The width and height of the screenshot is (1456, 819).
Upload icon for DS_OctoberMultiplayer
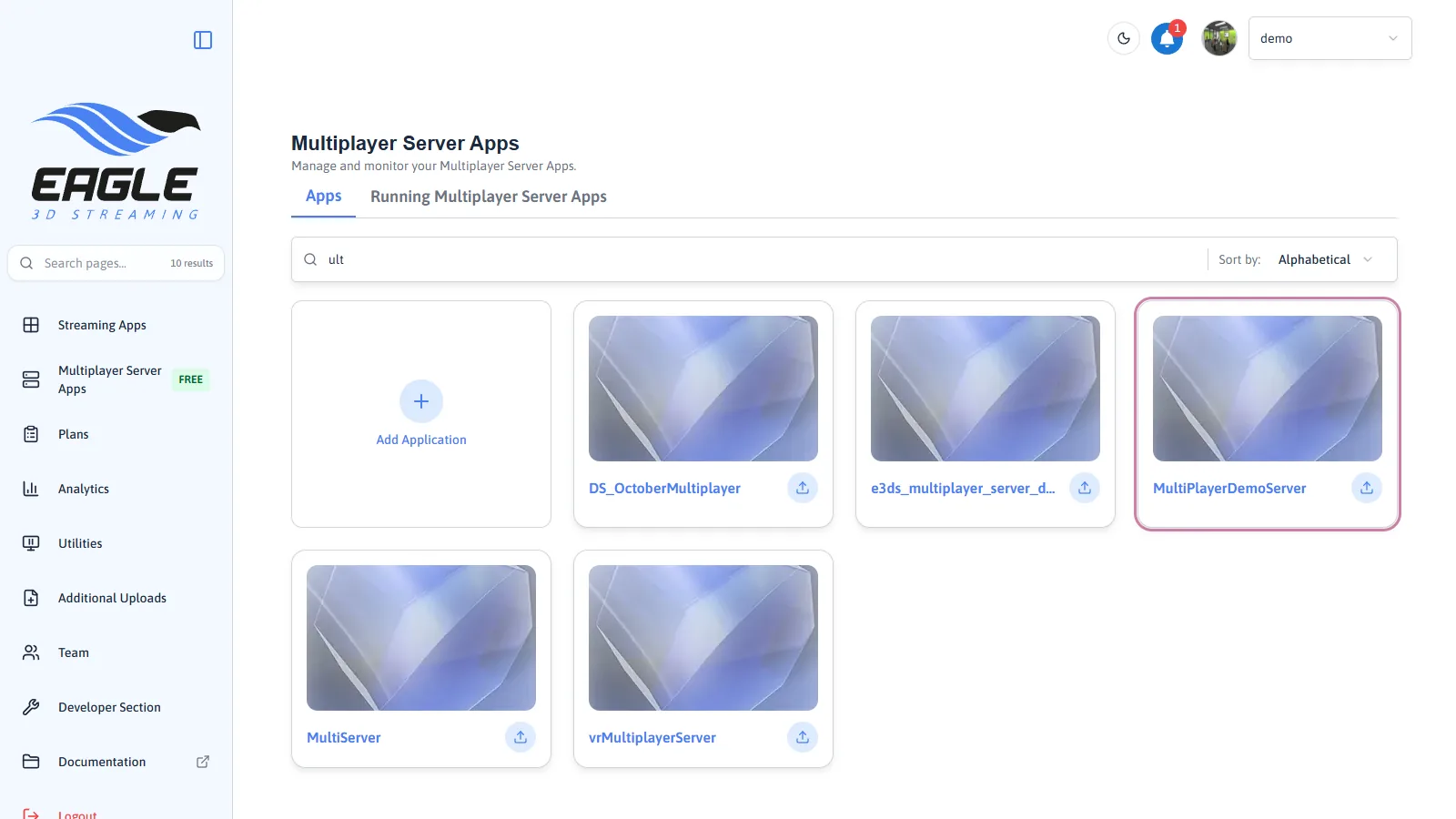(803, 488)
